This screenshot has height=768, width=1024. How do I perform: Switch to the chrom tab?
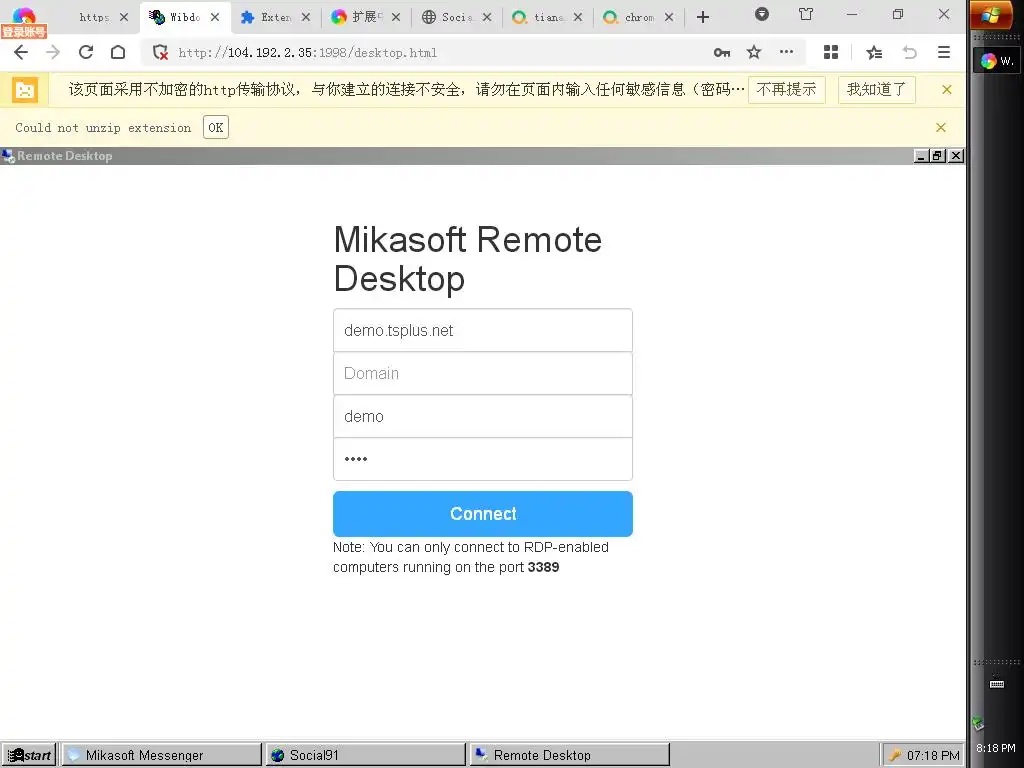point(638,18)
